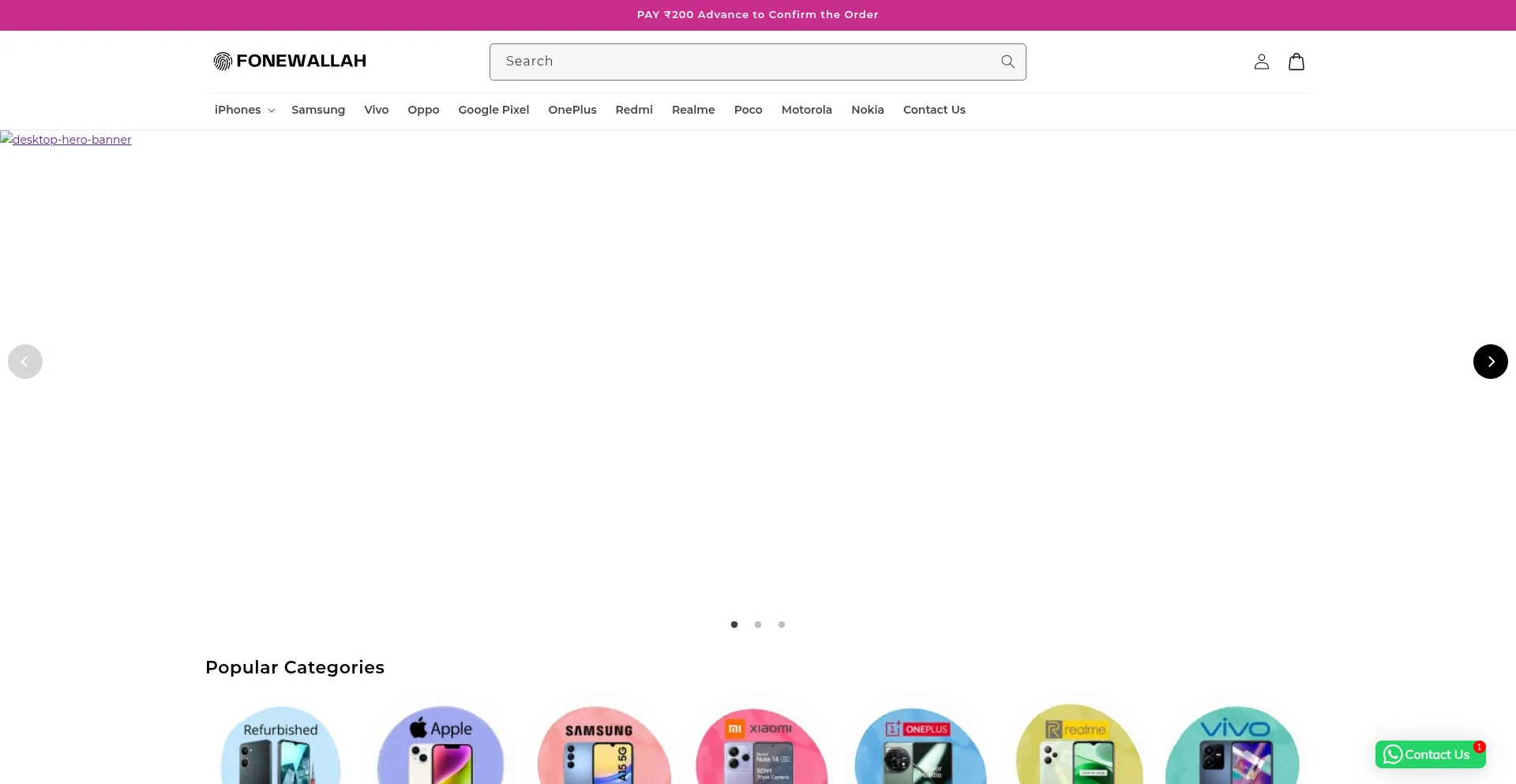Click the Contact Us navigation link
1516x784 pixels.
coord(934,110)
